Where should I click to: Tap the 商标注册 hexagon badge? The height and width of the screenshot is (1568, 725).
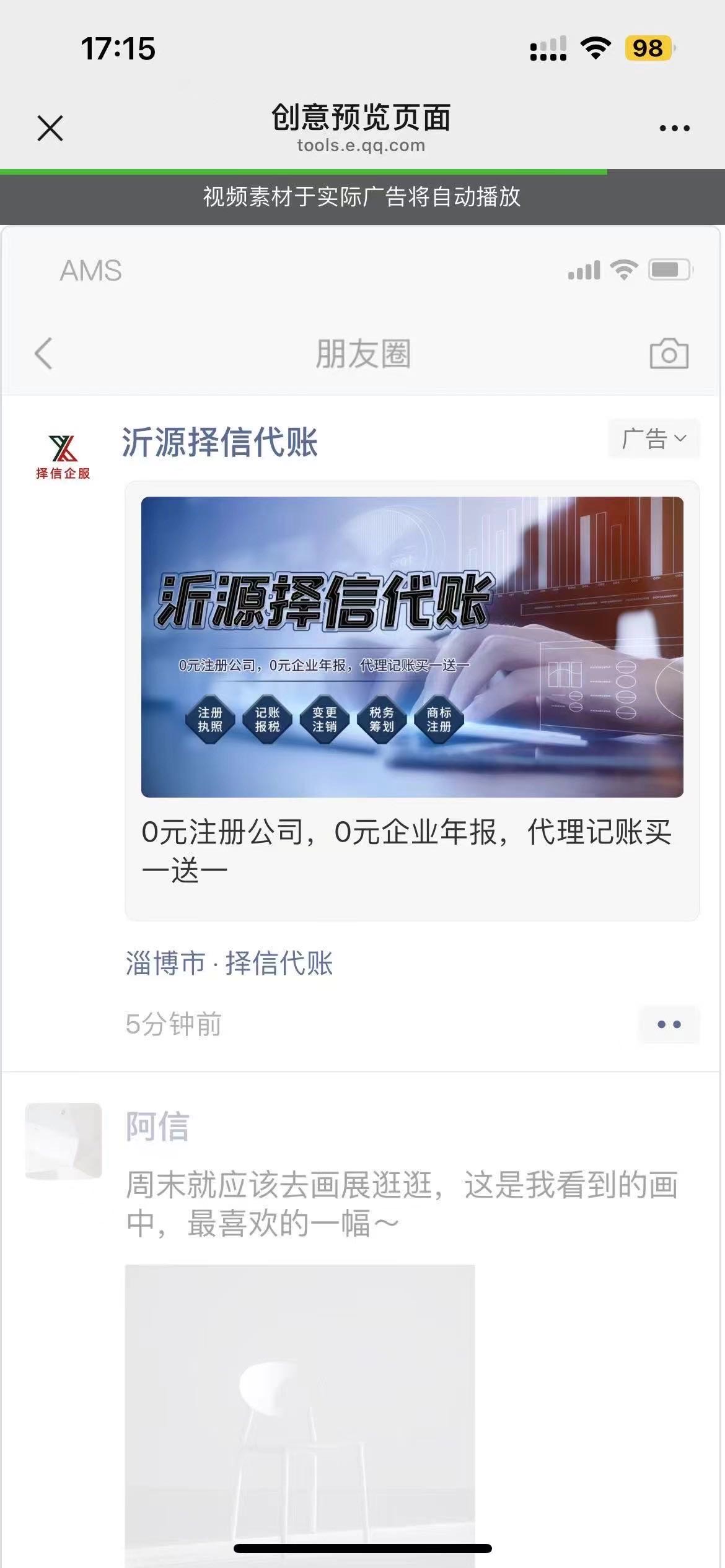pos(439,719)
